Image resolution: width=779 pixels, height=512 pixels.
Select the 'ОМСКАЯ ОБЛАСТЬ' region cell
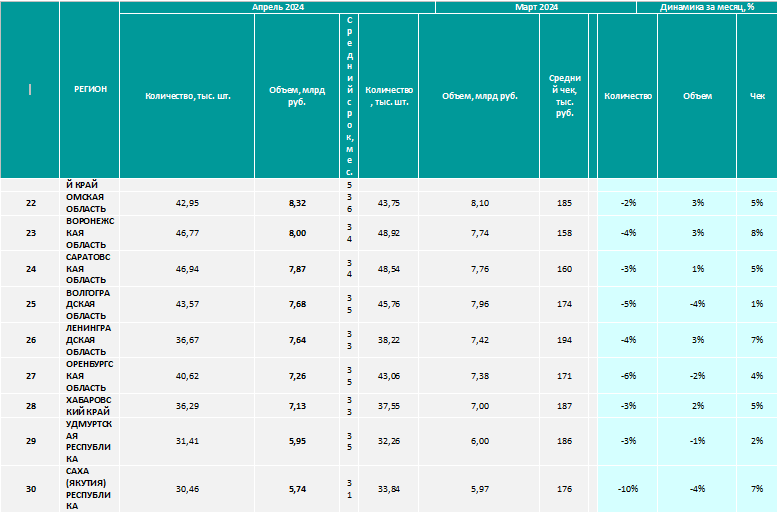(x=89, y=203)
